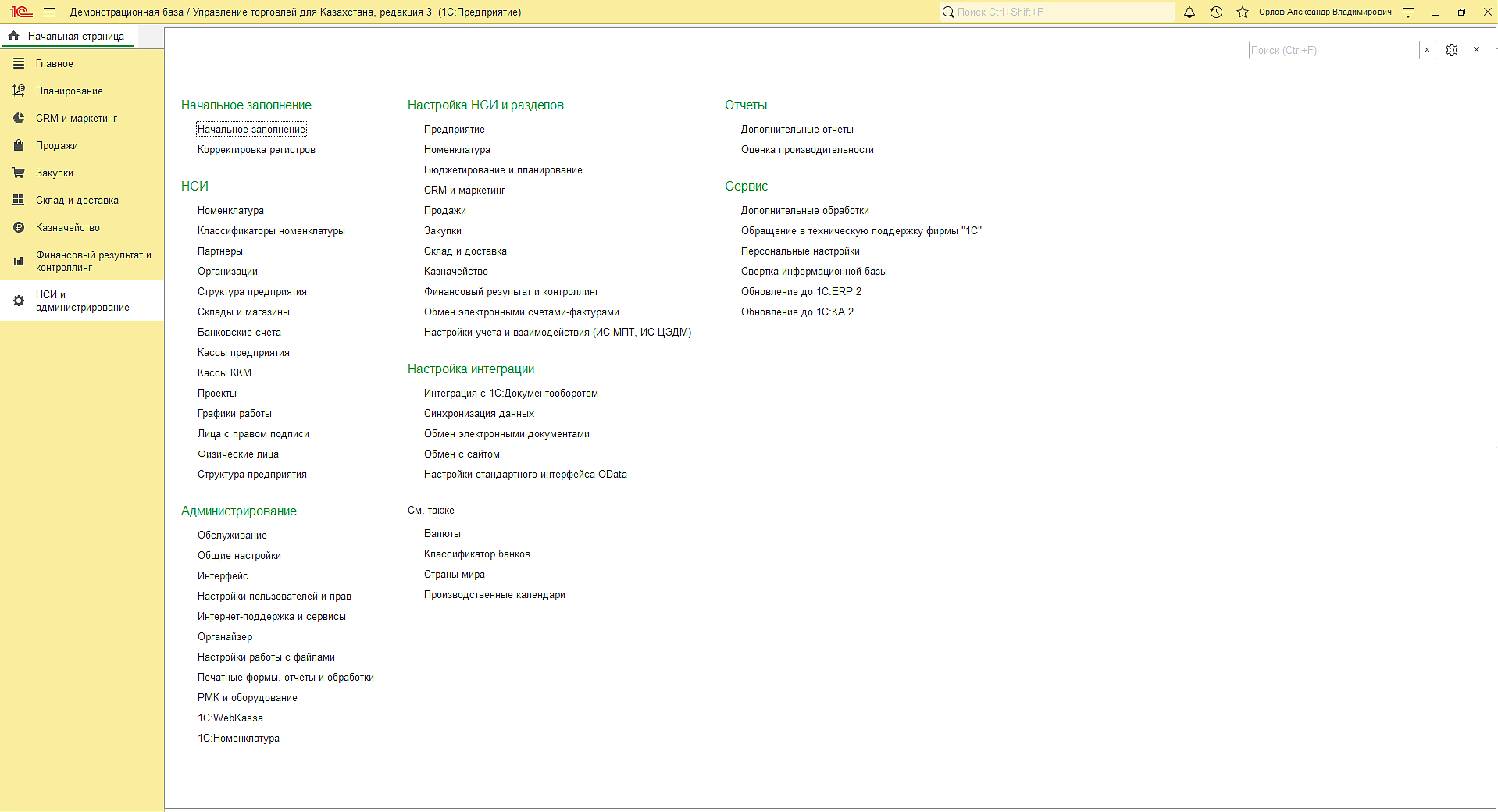
Task: Click the Главное section icon
Action: 19,63
